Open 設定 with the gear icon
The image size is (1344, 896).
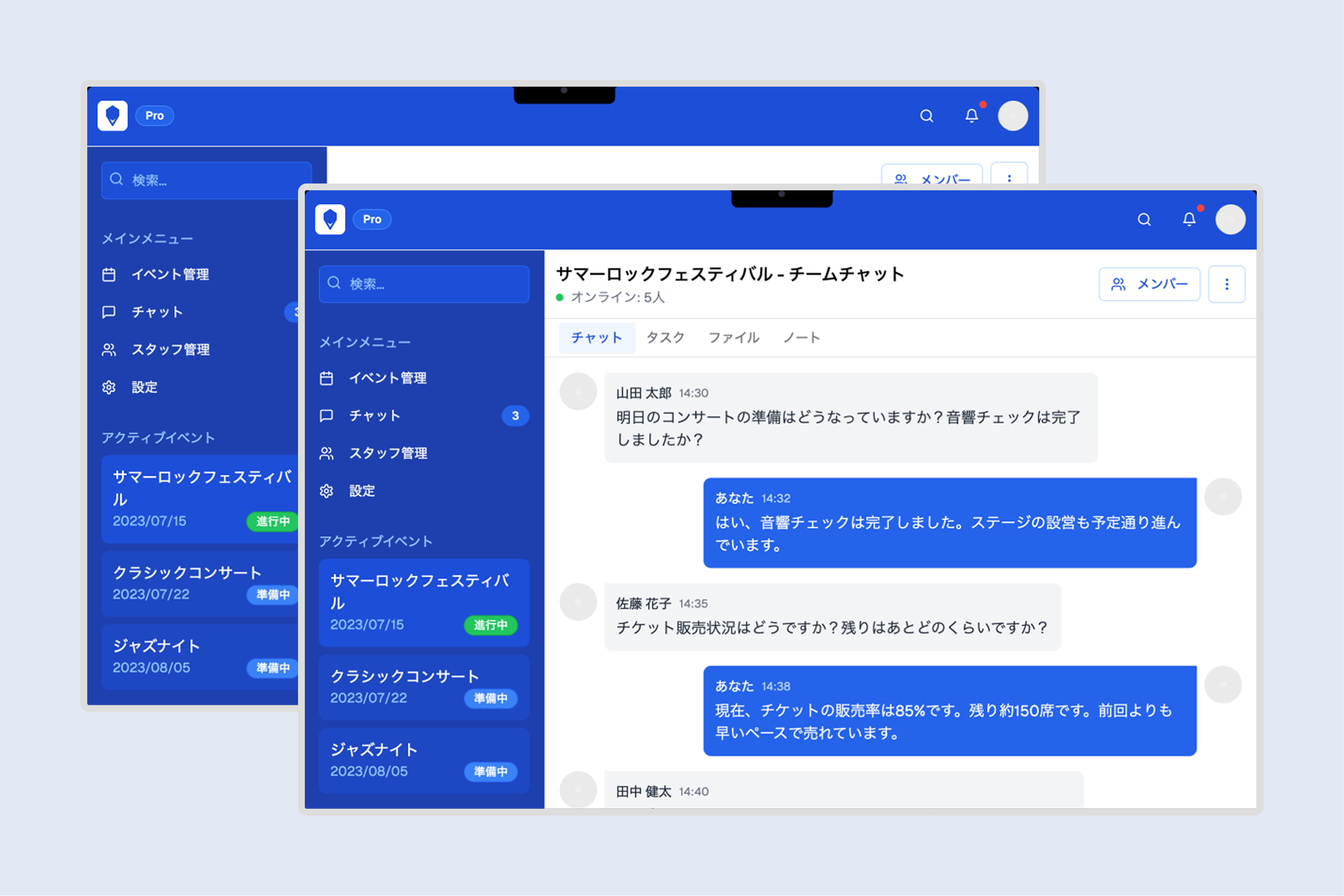pyautogui.click(x=327, y=491)
